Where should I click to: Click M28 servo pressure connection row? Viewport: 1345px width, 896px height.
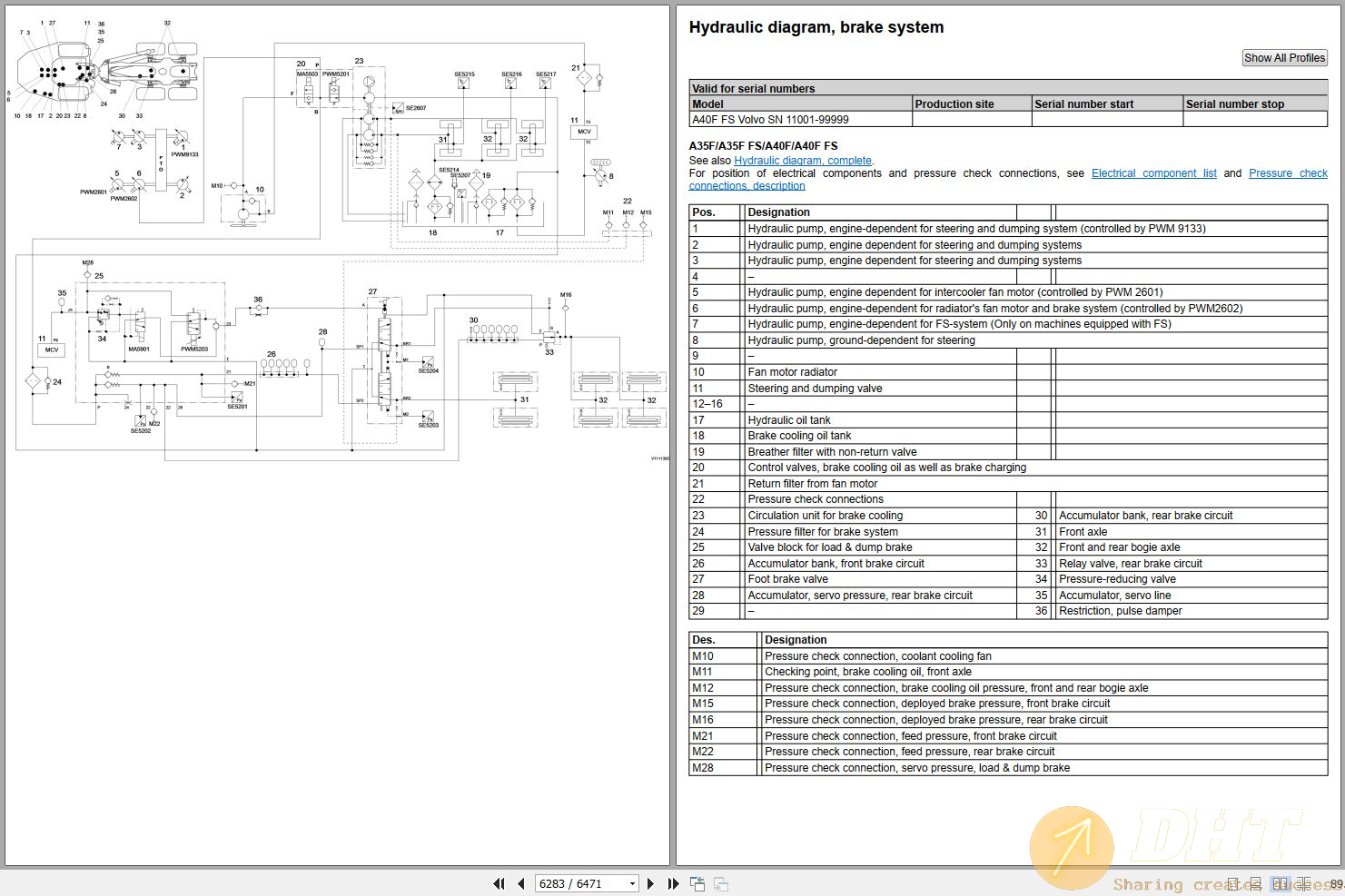tap(1008, 768)
